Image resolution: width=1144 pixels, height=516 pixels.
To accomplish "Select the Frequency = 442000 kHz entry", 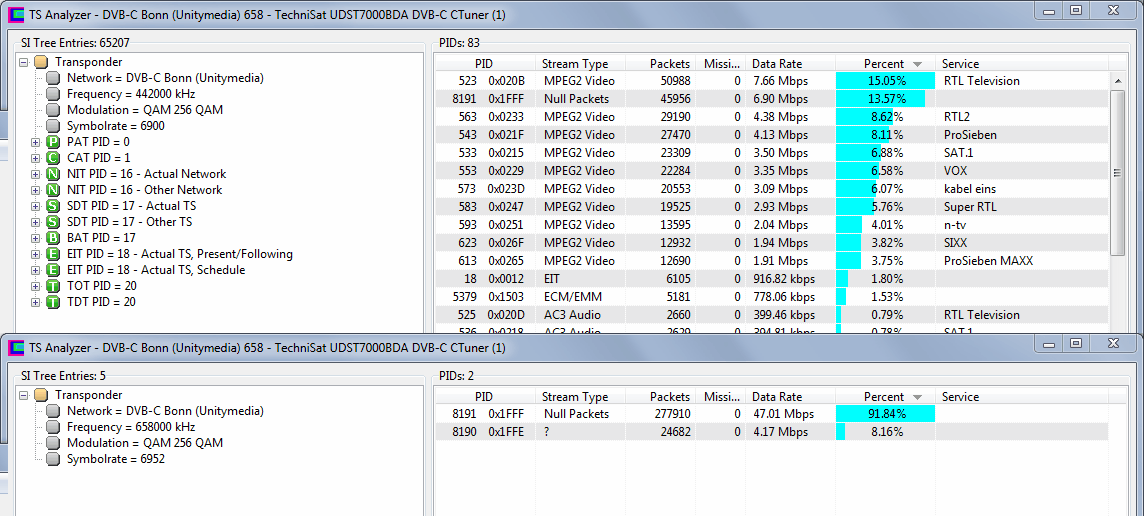I will coord(124,94).
